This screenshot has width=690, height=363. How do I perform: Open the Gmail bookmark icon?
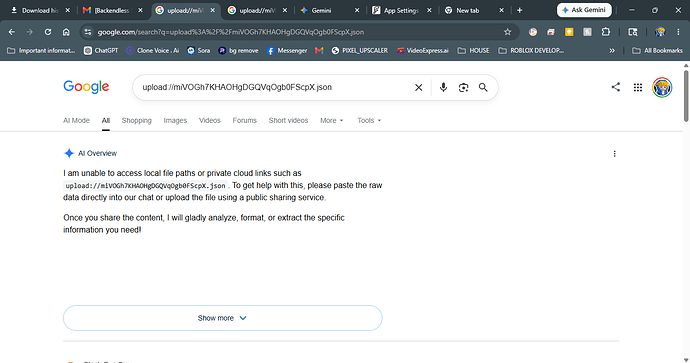(x=319, y=51)
